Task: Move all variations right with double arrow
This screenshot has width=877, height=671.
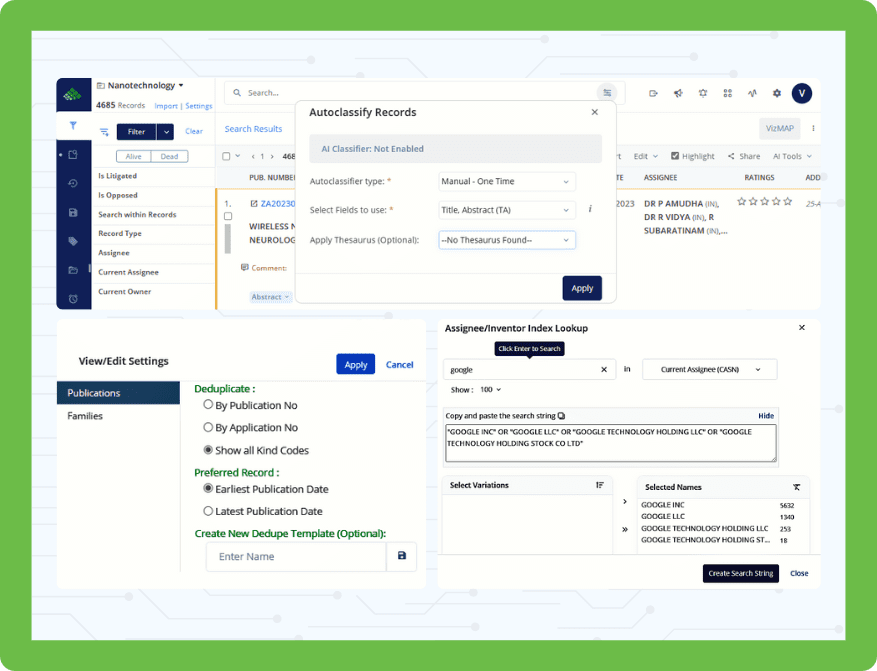Action: 625,530
